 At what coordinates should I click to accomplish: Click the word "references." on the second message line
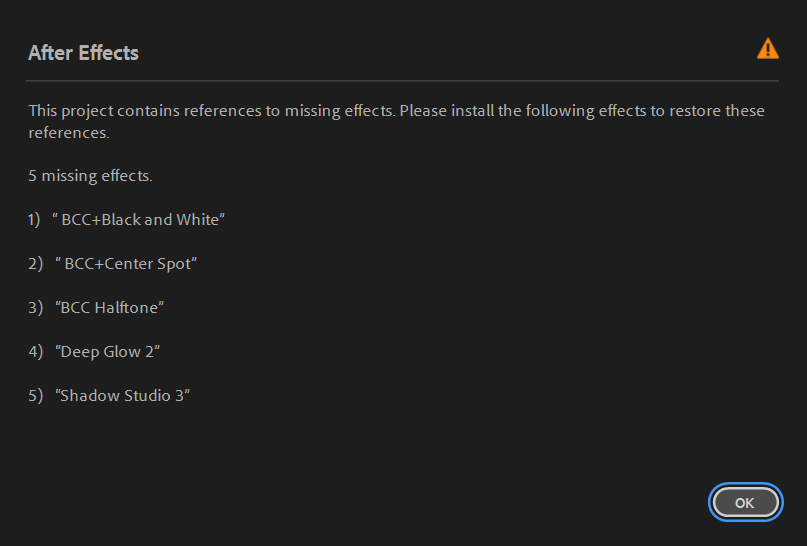[68, 132]
